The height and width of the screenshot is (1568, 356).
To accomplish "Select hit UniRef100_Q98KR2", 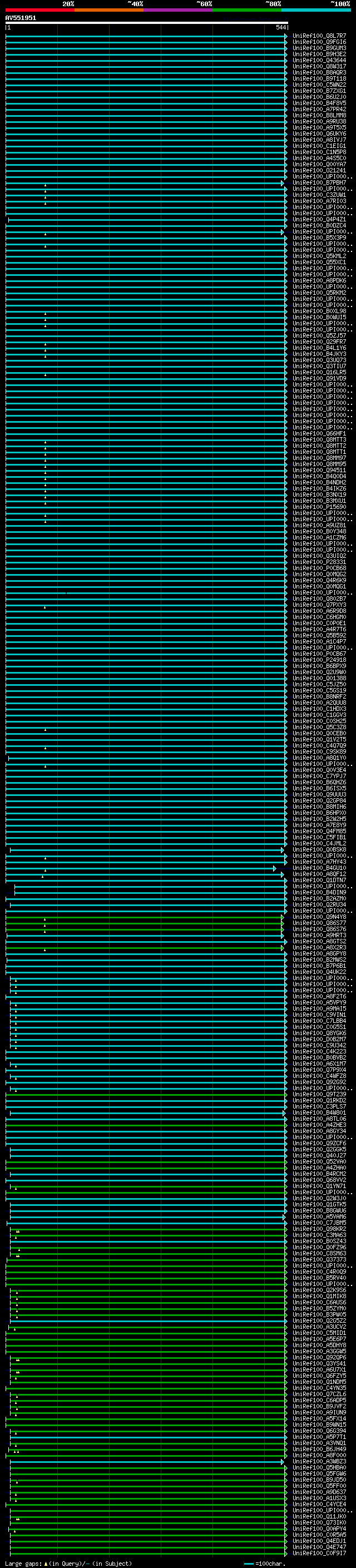I will pos(319,1229).
